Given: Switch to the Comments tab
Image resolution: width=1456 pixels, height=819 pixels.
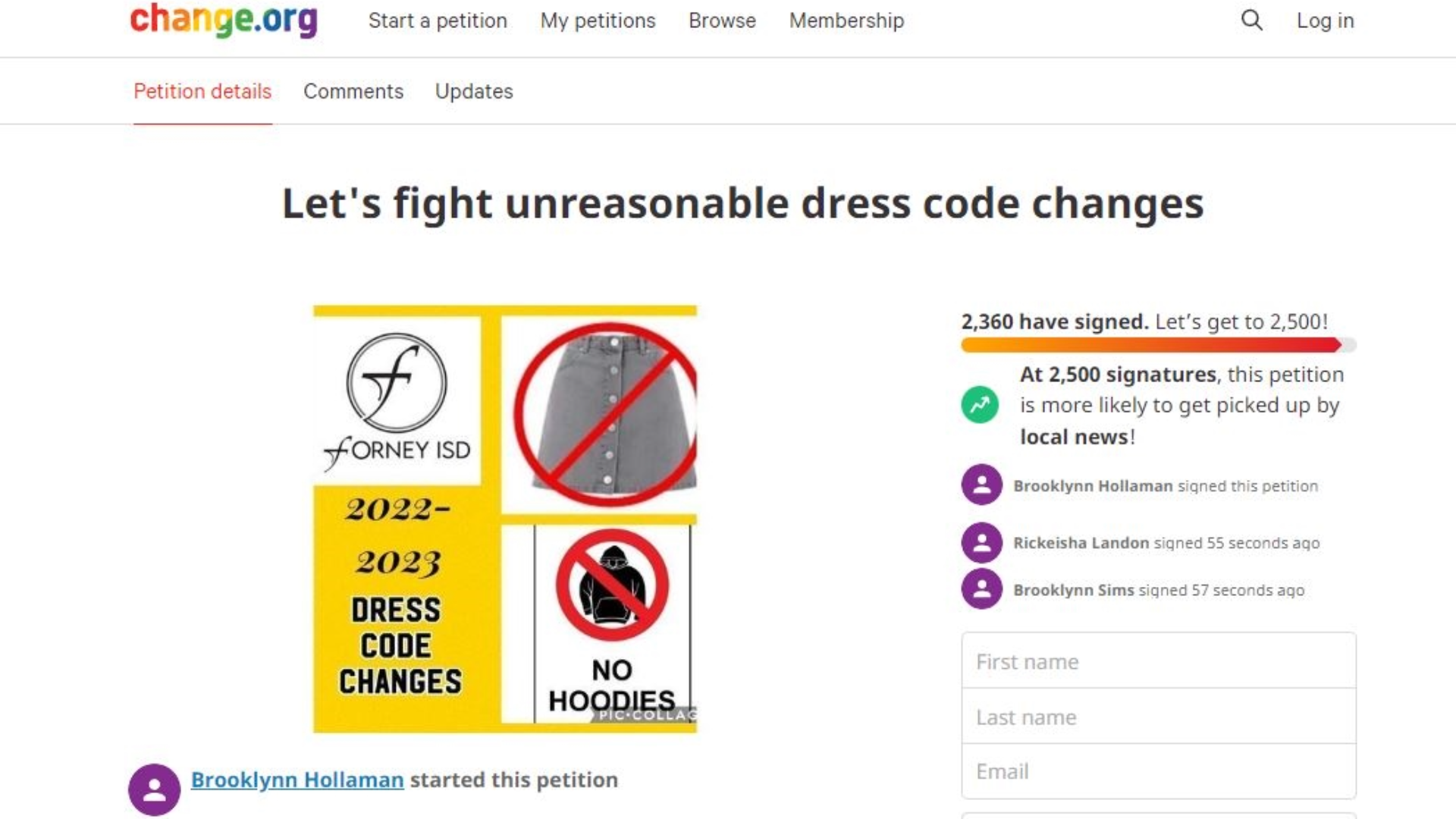Looking at the screenshot, I should click(353, 91).
